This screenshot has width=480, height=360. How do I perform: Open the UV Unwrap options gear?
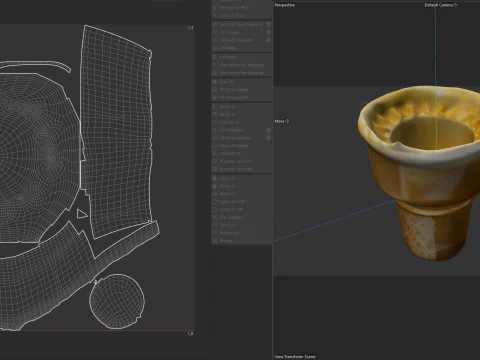[268, 32]
